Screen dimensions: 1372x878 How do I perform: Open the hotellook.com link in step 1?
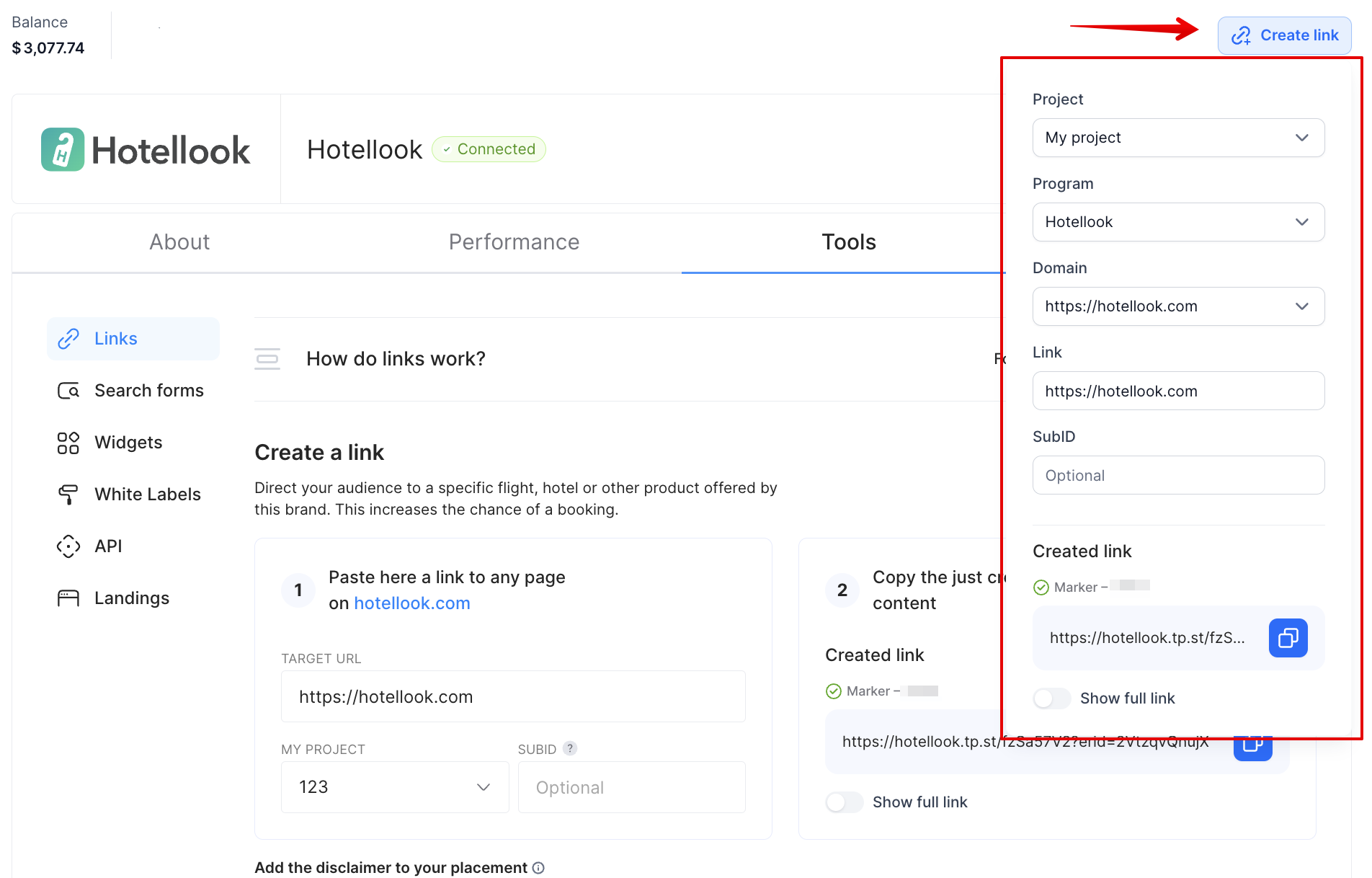pos(412,603)
